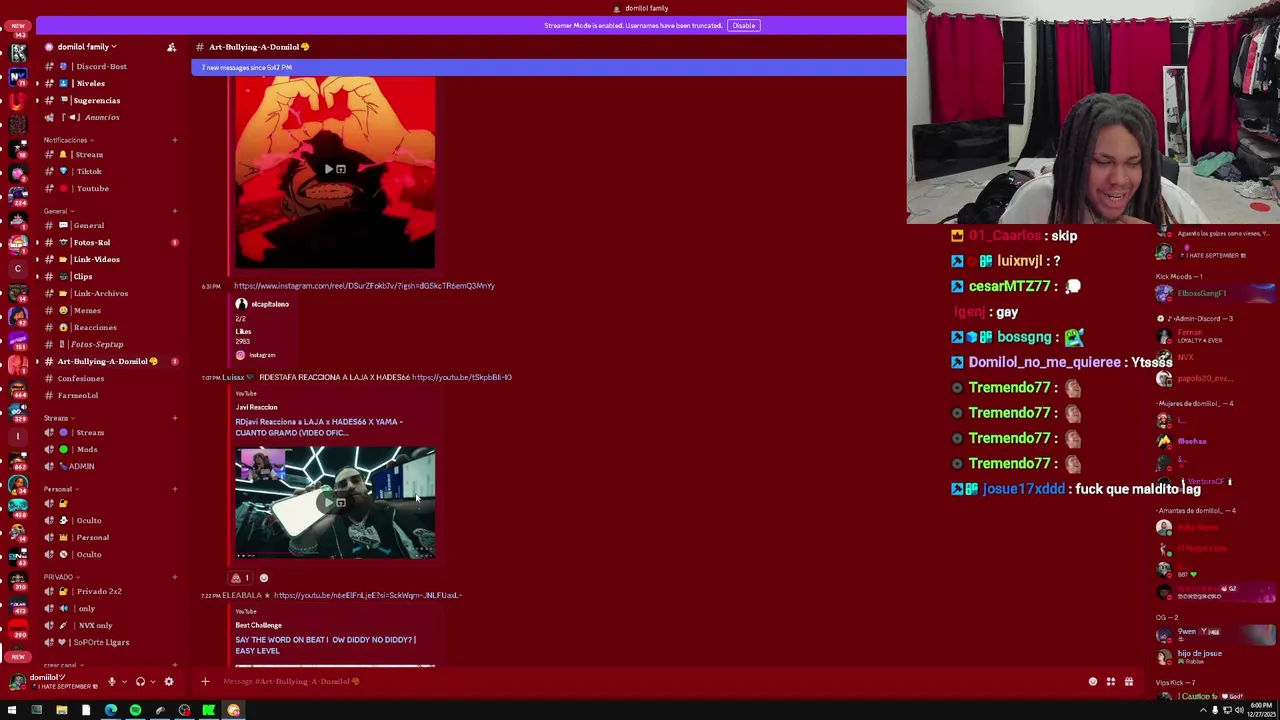Screen dimensions: 1280x720
Task: Open SAY THE WORD ON BEAT video title
Action: tap(325, 645)
